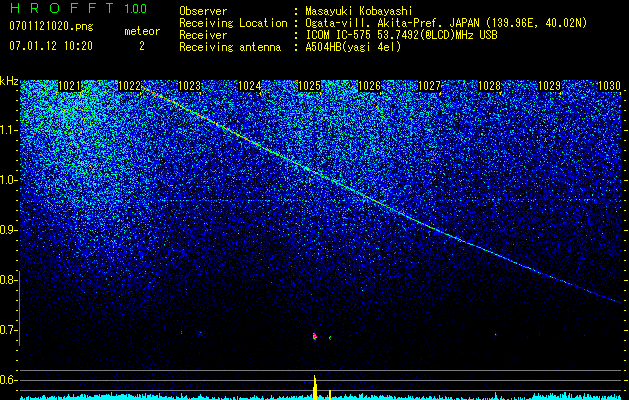Click time marker 1023
This screenshot has height=400, width=629.
189,86
